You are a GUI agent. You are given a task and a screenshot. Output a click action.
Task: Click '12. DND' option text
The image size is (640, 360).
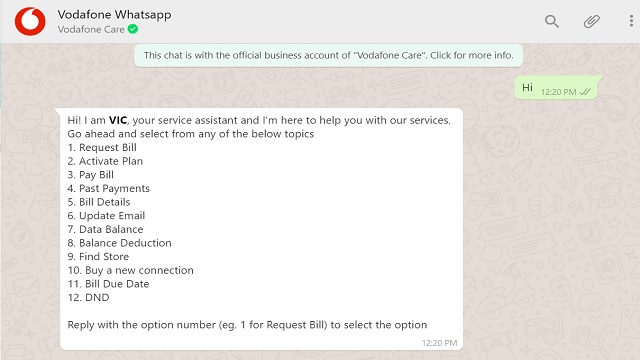[88, 298]
